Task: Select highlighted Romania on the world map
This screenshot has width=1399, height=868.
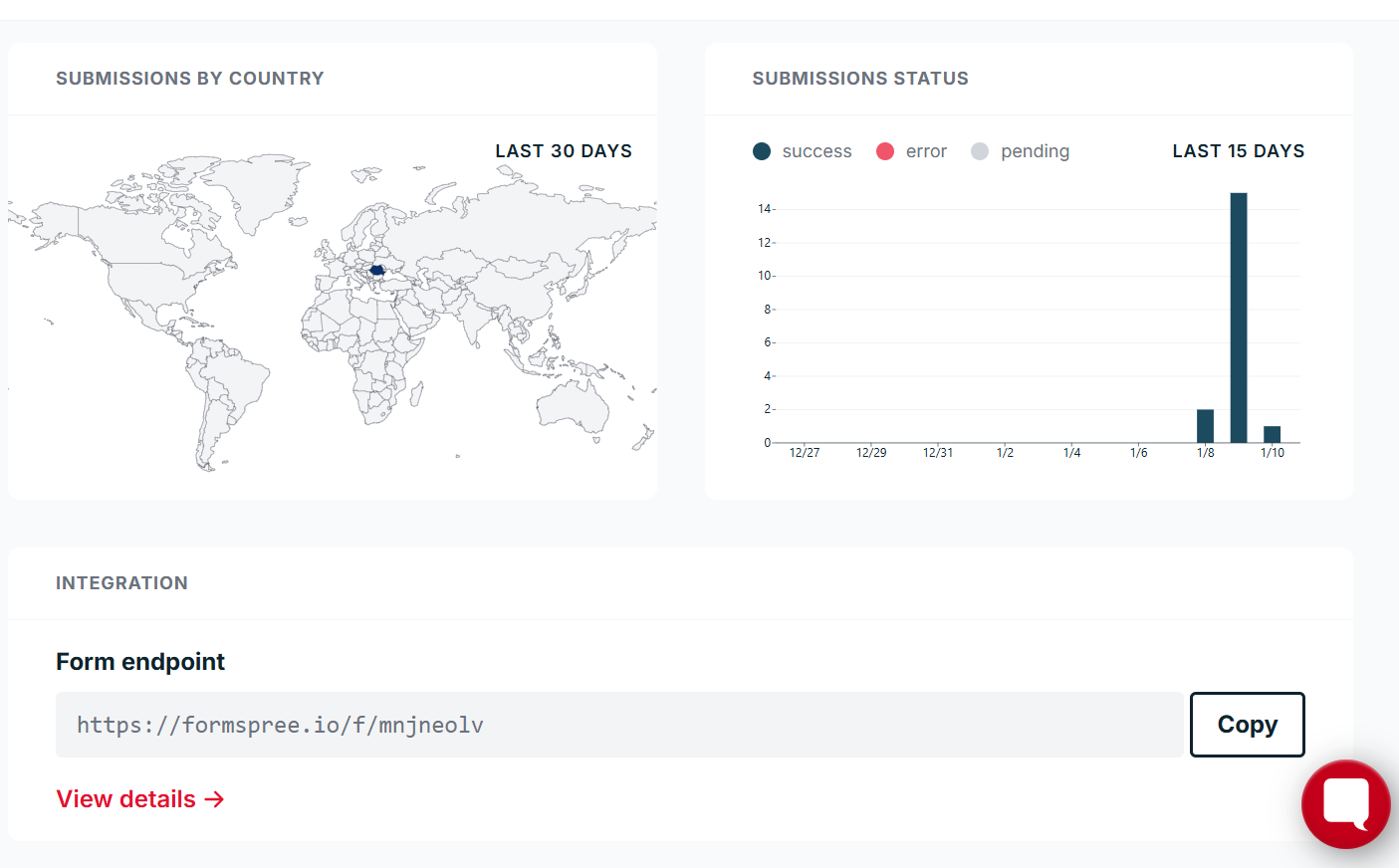Action: pos(377,270)
